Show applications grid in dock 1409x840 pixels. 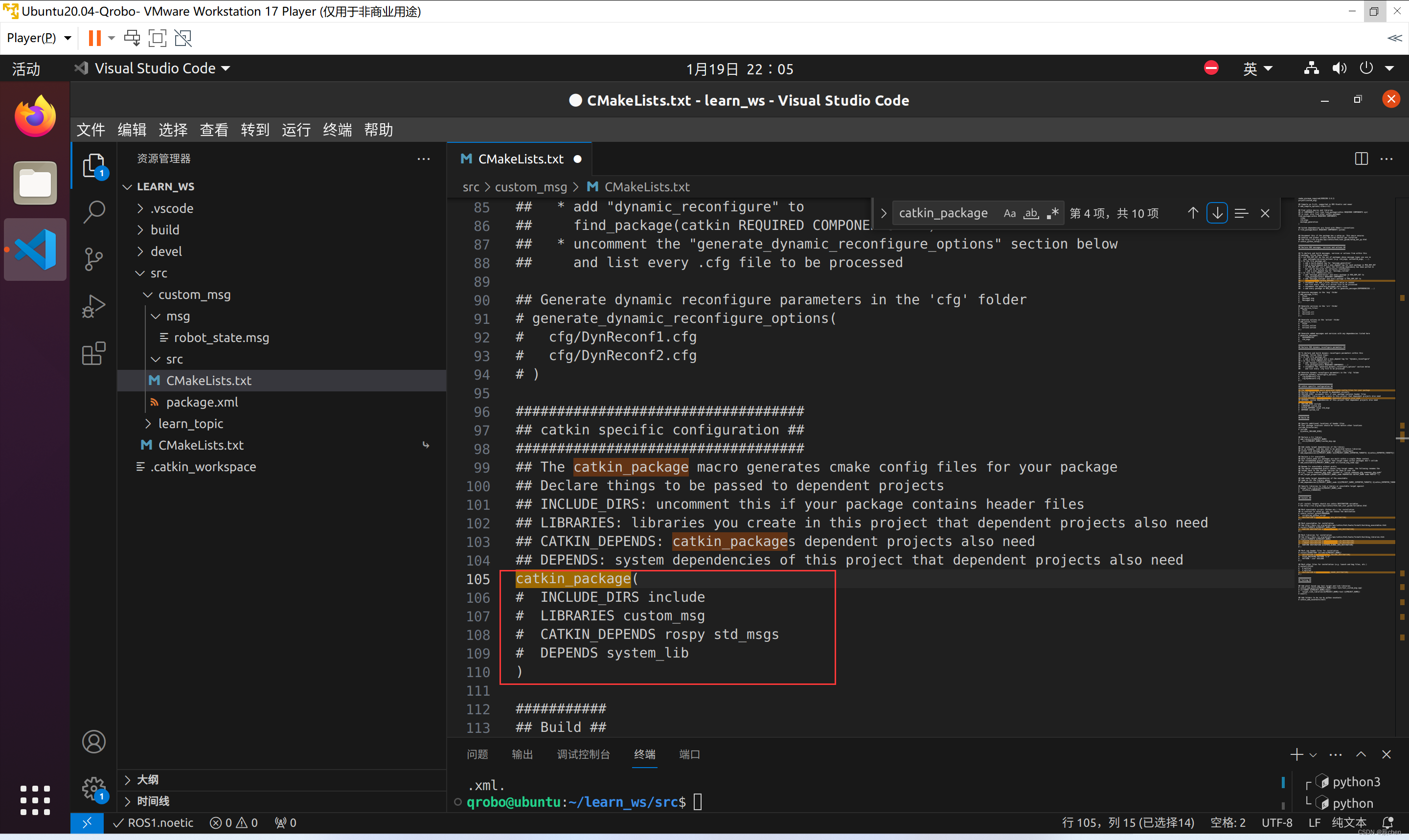[35, 800]
